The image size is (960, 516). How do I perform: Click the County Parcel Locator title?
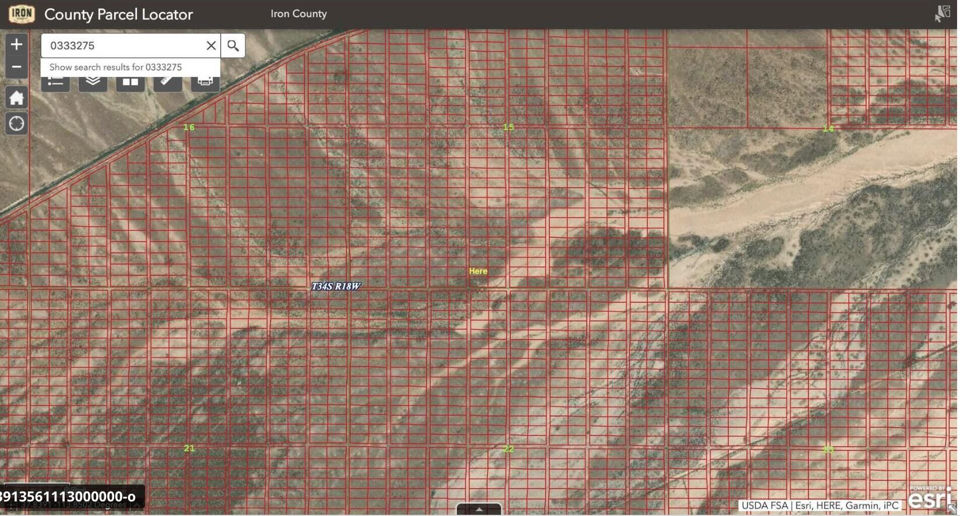[x=118, y=14]
